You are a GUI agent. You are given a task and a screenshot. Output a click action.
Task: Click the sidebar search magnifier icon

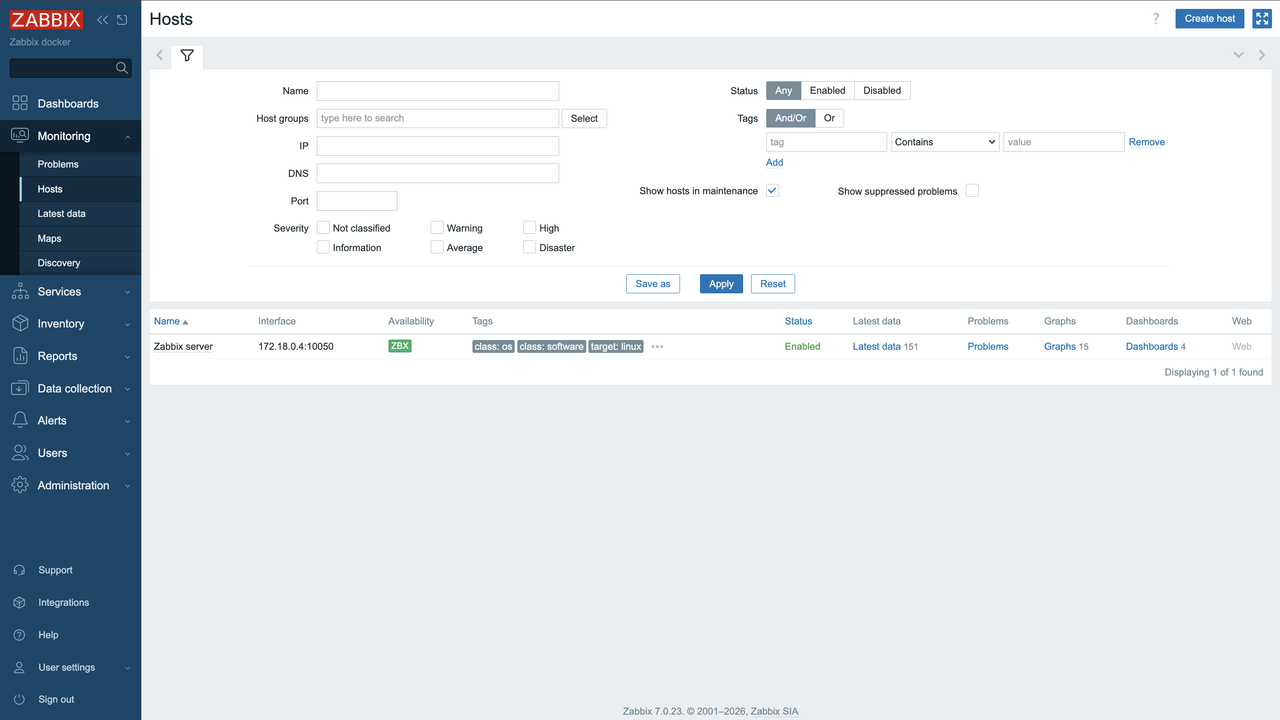pos(121,67)
